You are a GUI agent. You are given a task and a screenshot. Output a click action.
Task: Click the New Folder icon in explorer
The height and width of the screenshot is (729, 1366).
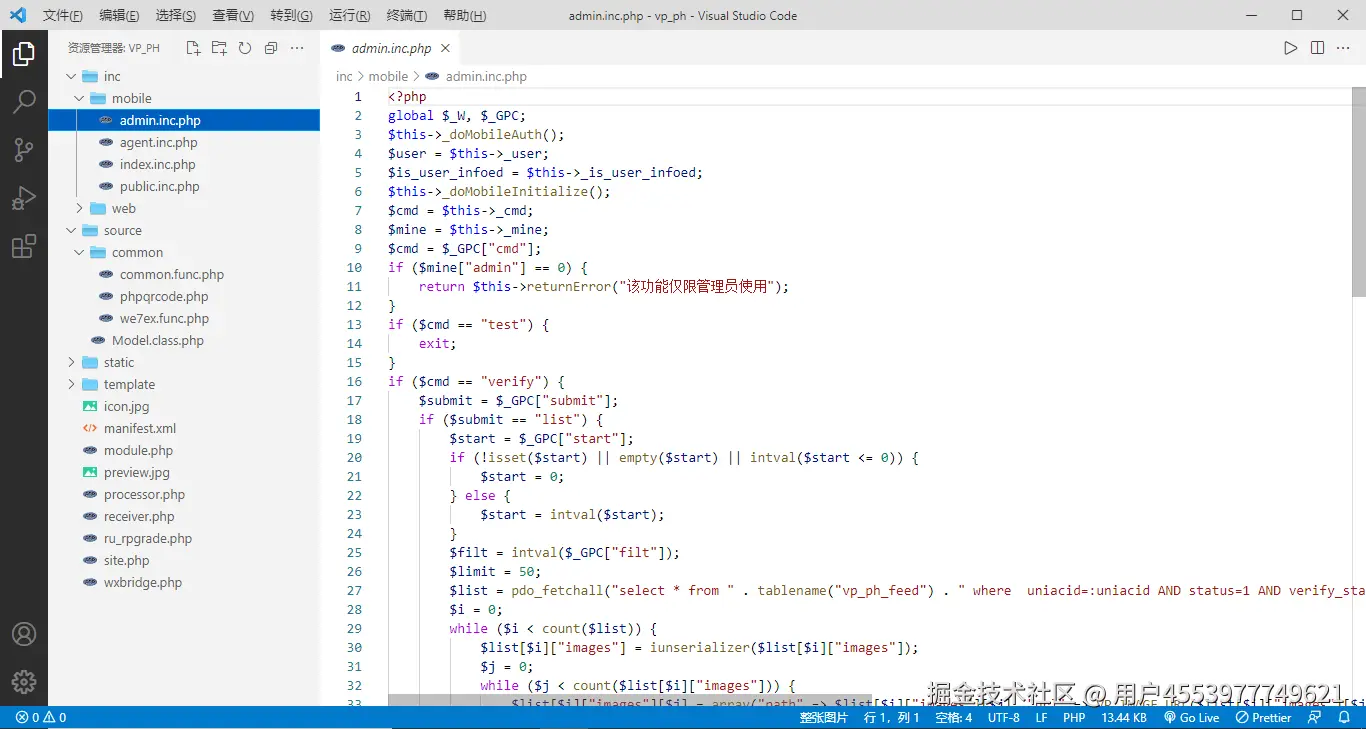[x=219, y=48]
